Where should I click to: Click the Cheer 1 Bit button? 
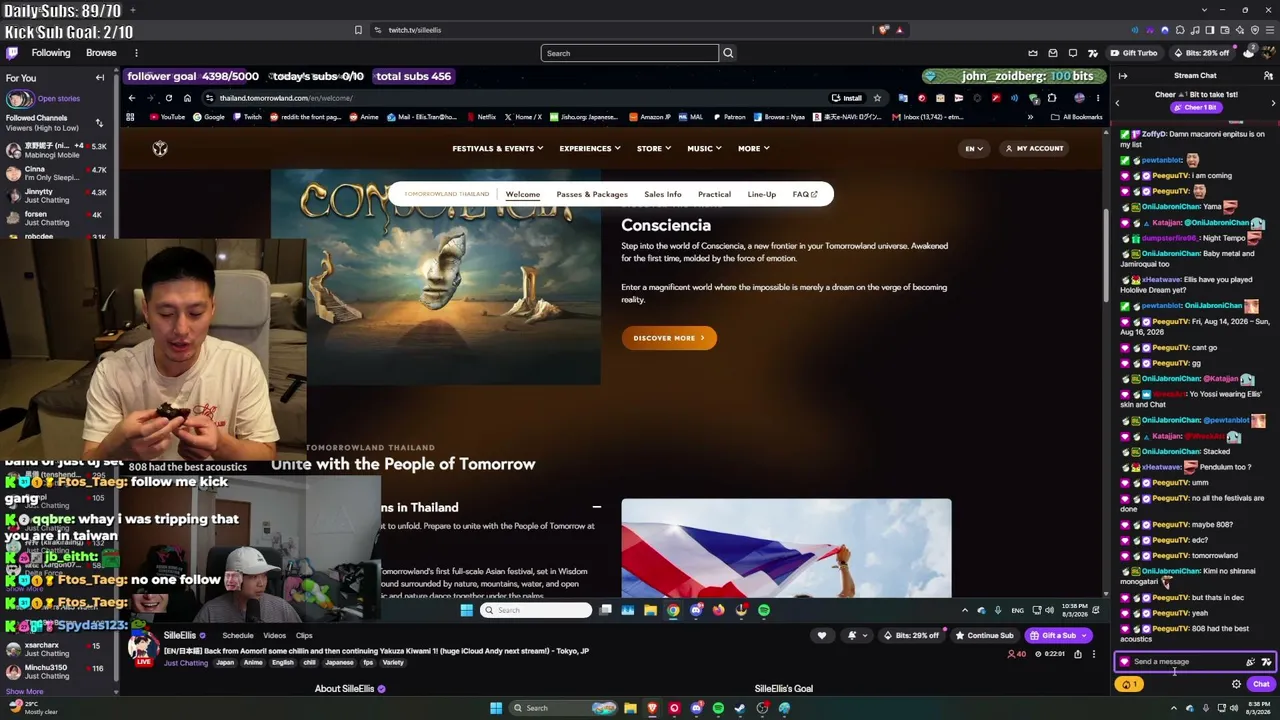point(1195,108)
